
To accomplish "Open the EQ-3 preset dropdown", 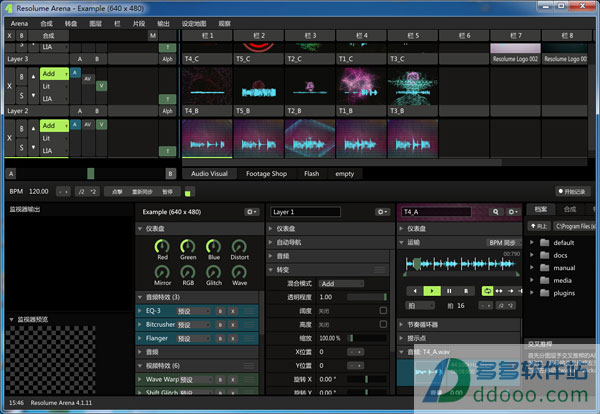I will 194,311.
